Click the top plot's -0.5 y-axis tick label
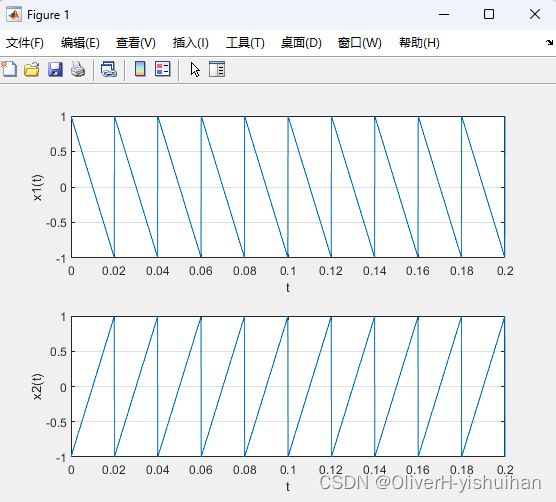556x502 pixels. click(56, 223)
